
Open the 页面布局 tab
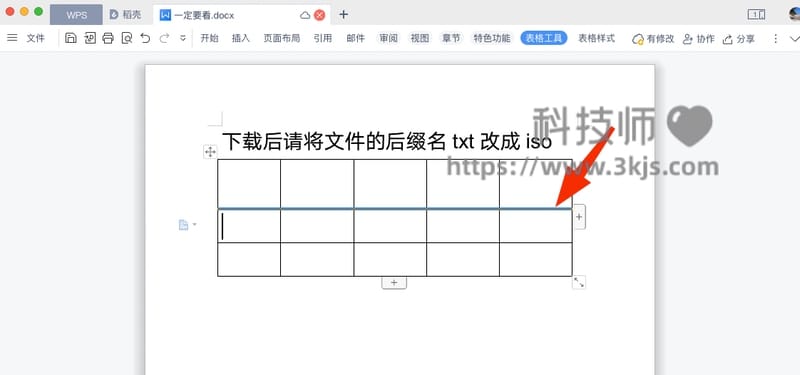[282, 38]
